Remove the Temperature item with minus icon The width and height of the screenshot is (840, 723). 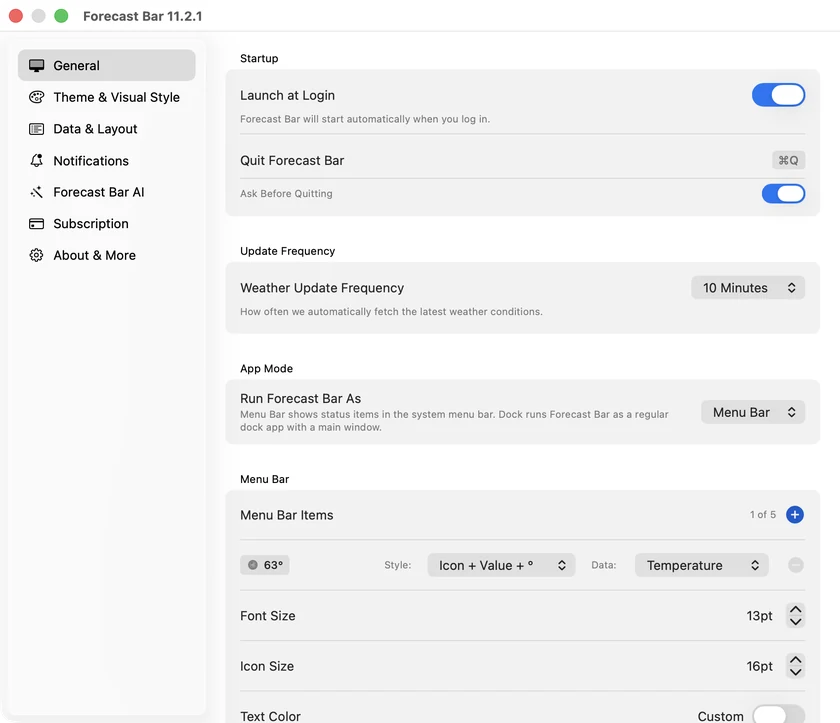click(796, 564)
